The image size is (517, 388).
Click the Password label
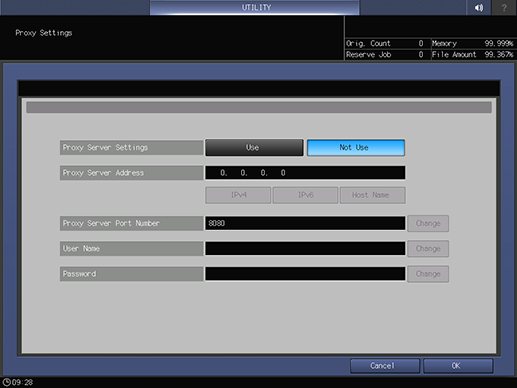pos(132,274)
